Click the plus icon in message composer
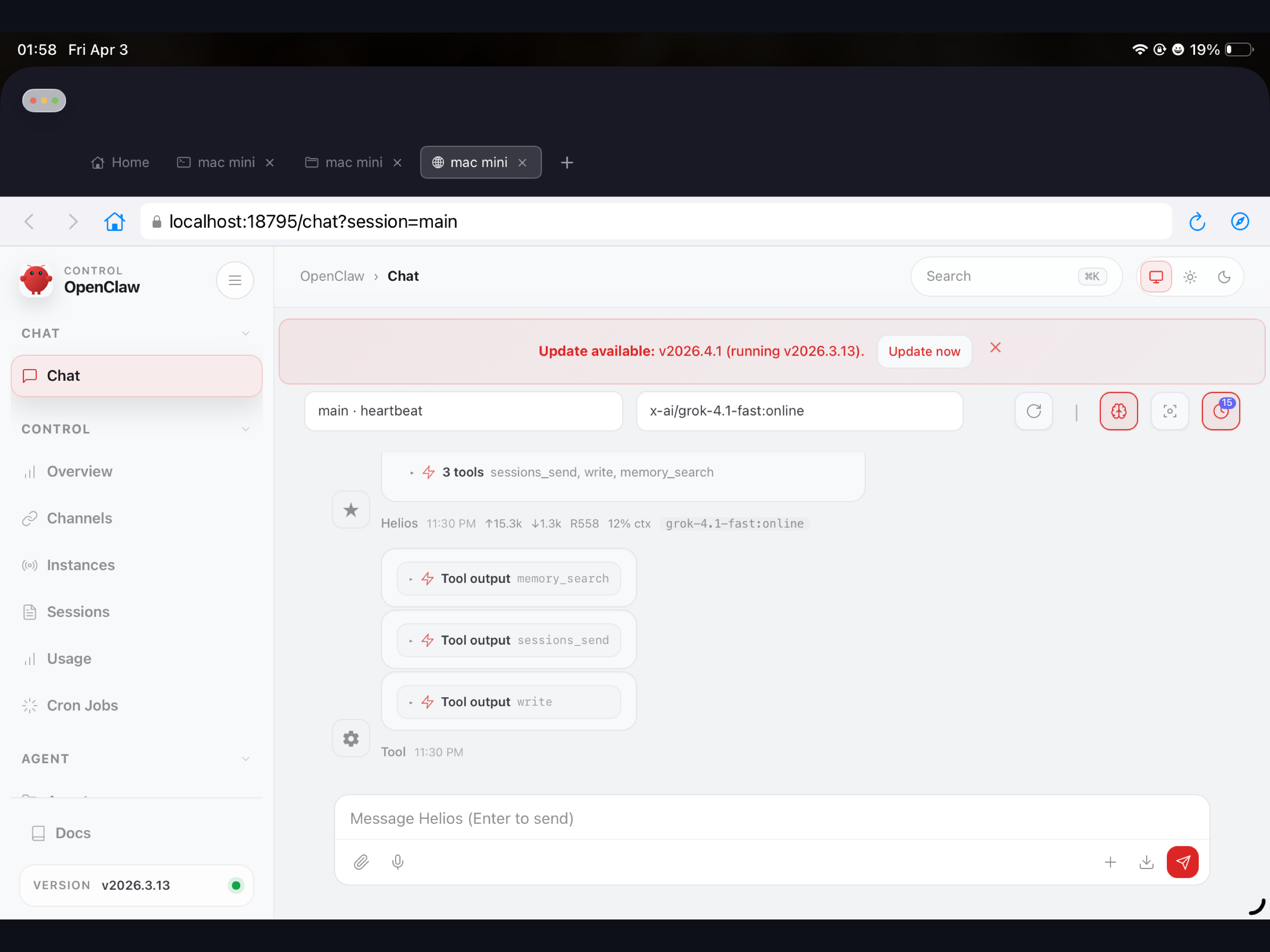Viewport: 1270px width, 952px height. 1110,861
